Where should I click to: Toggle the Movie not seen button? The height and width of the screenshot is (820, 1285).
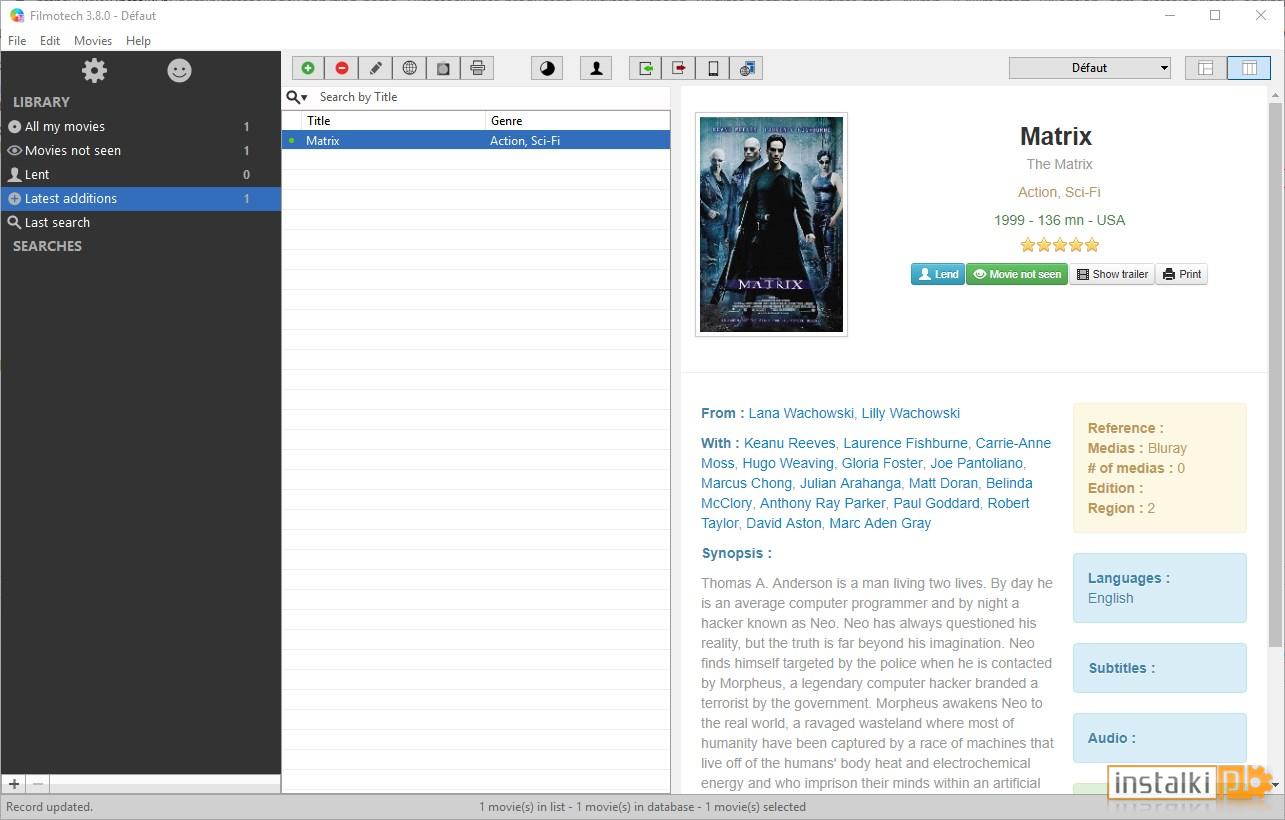[1017, 274]
